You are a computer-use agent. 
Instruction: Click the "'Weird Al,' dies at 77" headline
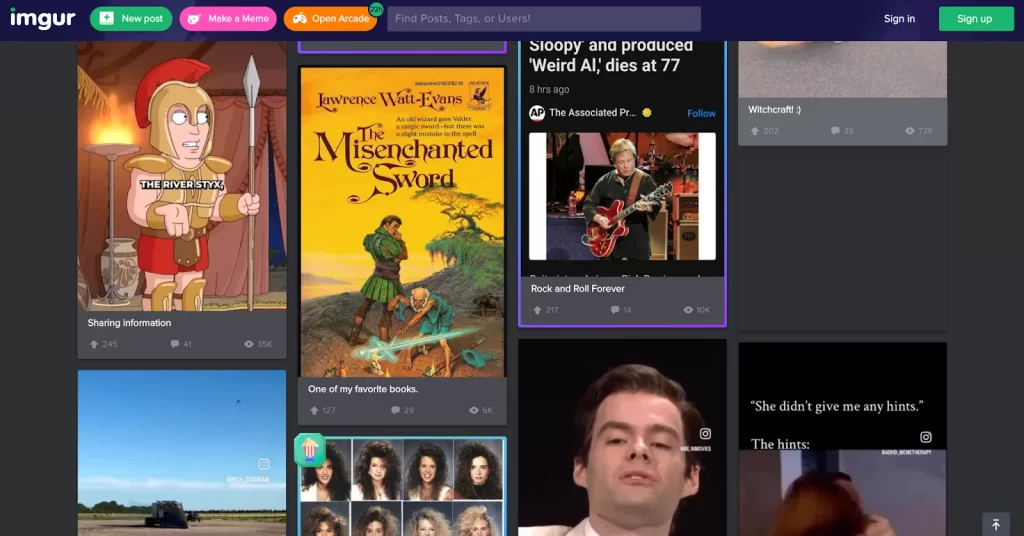tap(605, 65)
